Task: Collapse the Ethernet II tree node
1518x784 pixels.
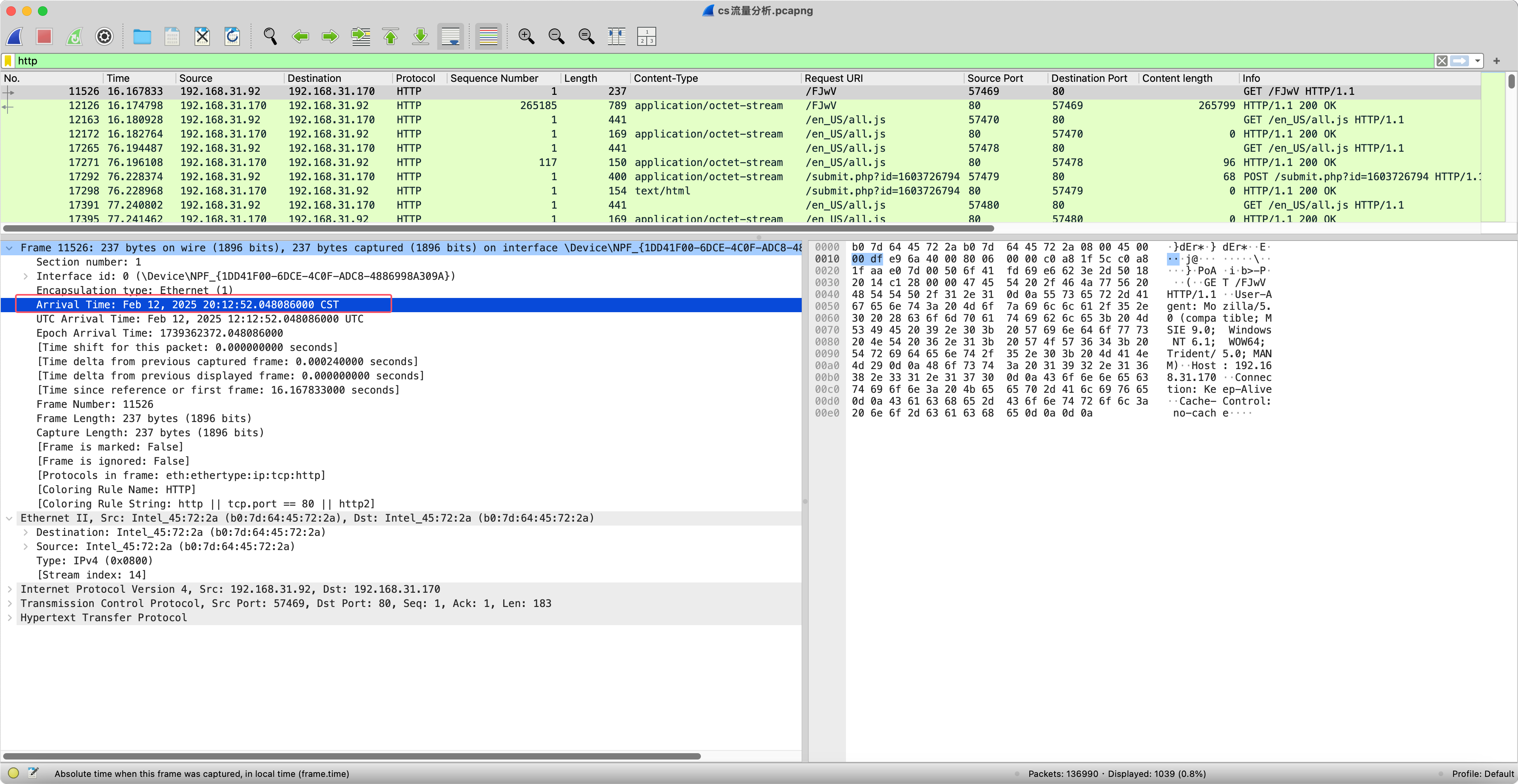Action: pos(9,518)
